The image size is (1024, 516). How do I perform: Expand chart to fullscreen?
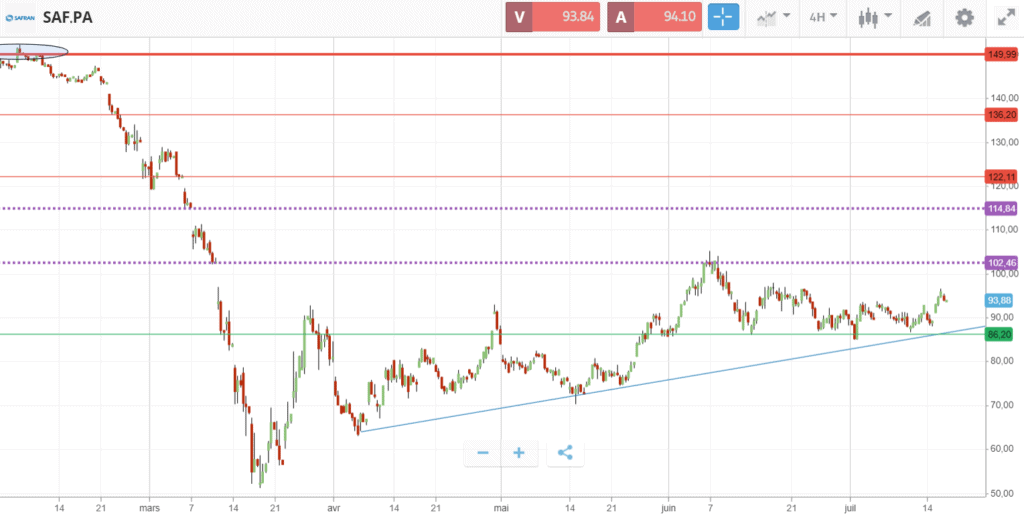pyautogui.click(x=1006, y=18)
